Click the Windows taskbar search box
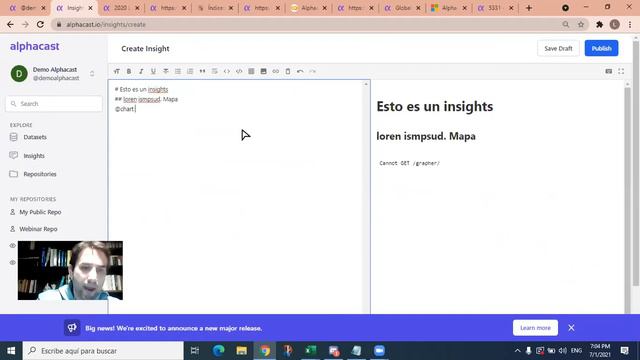Screen dimensions: 640x360 click(x=103, y=351)
